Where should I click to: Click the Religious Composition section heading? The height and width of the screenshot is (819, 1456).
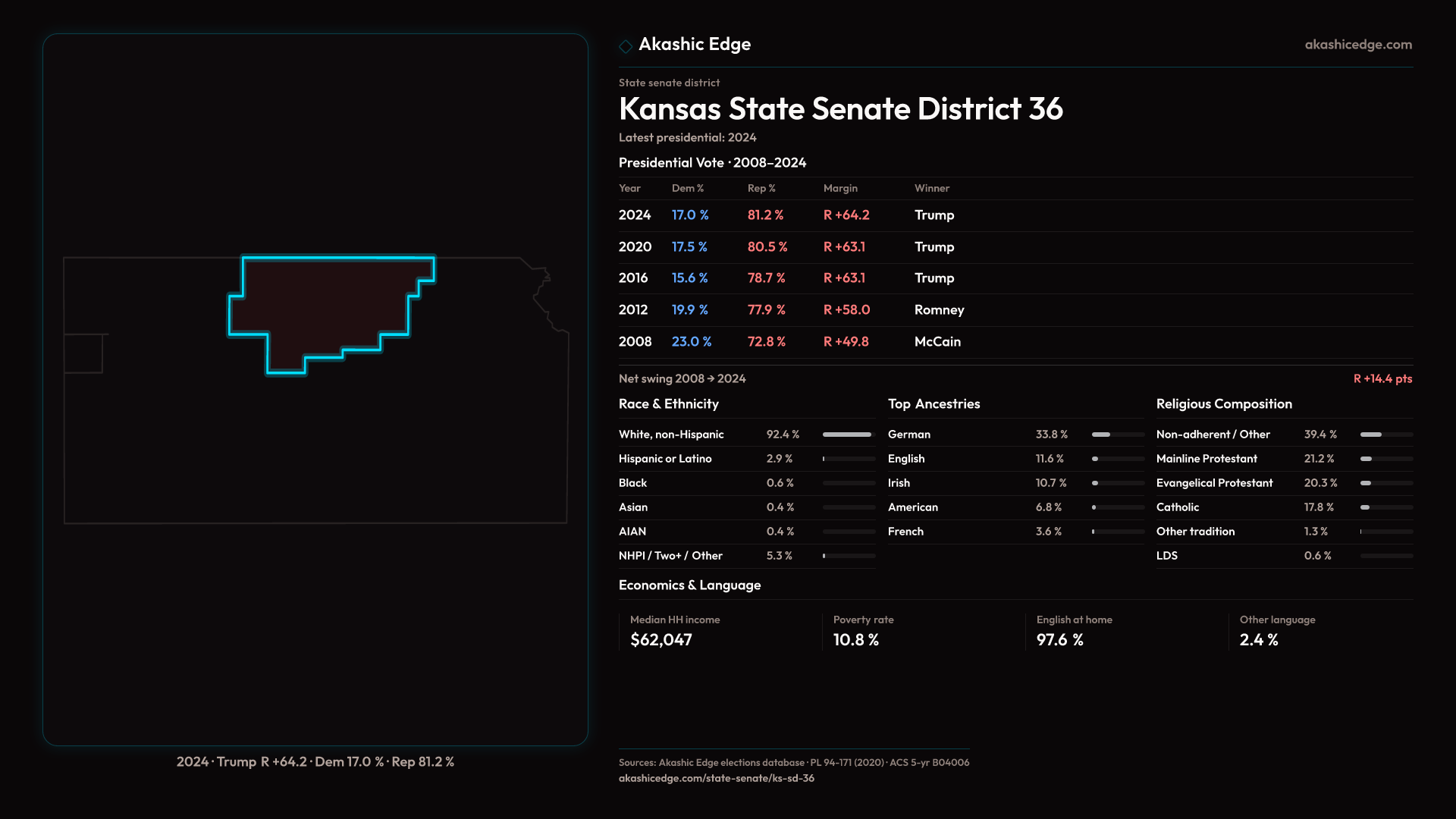[x=1223, y=404]
